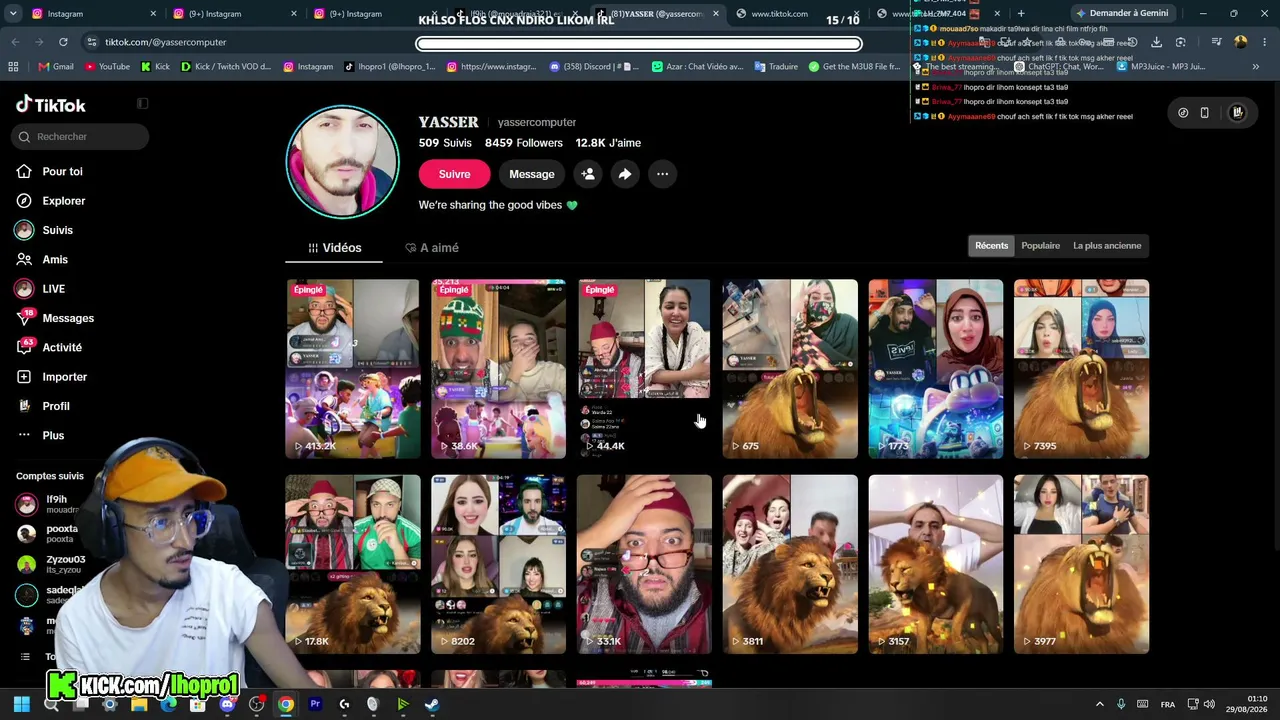Open pinned video with 413.2K views
1280x720 pixels.
tap(352, 369)
